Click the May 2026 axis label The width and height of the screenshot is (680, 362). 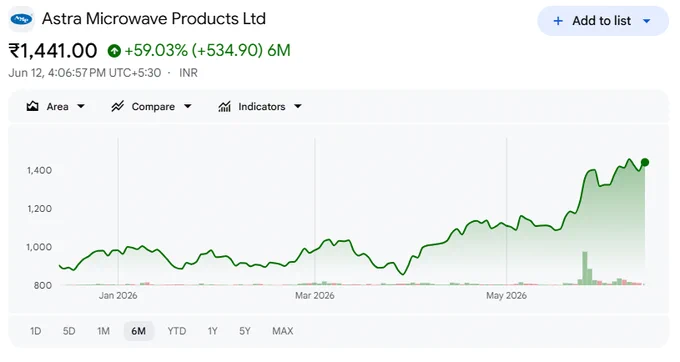click(507, 296)
